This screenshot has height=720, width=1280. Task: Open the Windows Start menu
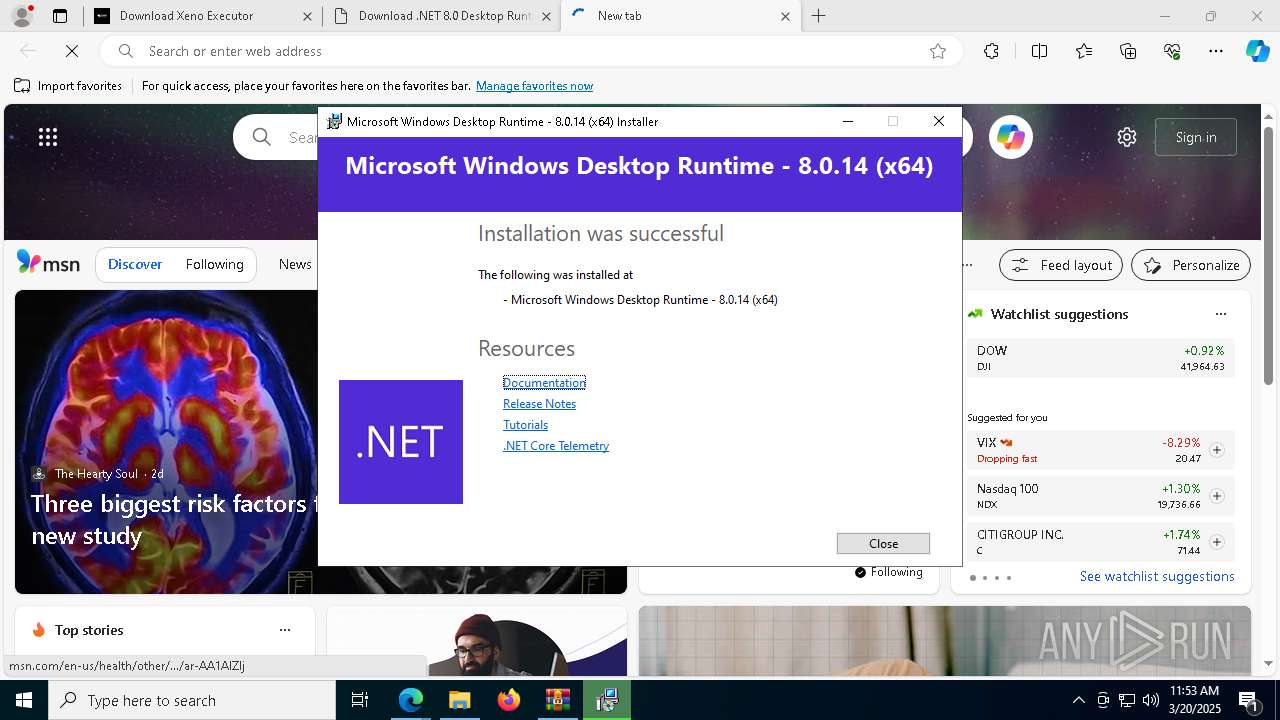(24, 700)
